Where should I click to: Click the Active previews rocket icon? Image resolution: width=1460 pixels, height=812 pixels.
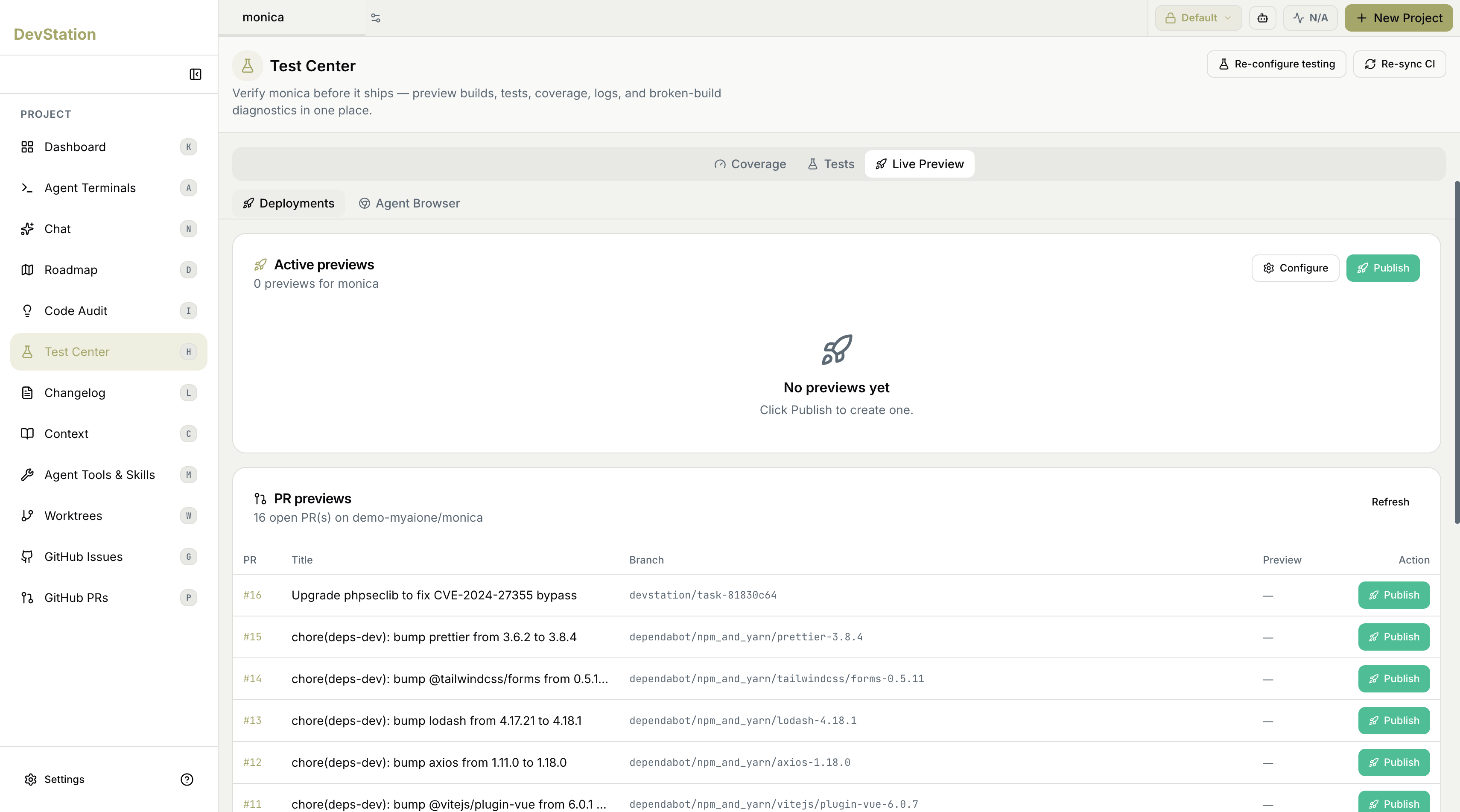[260, 265]
